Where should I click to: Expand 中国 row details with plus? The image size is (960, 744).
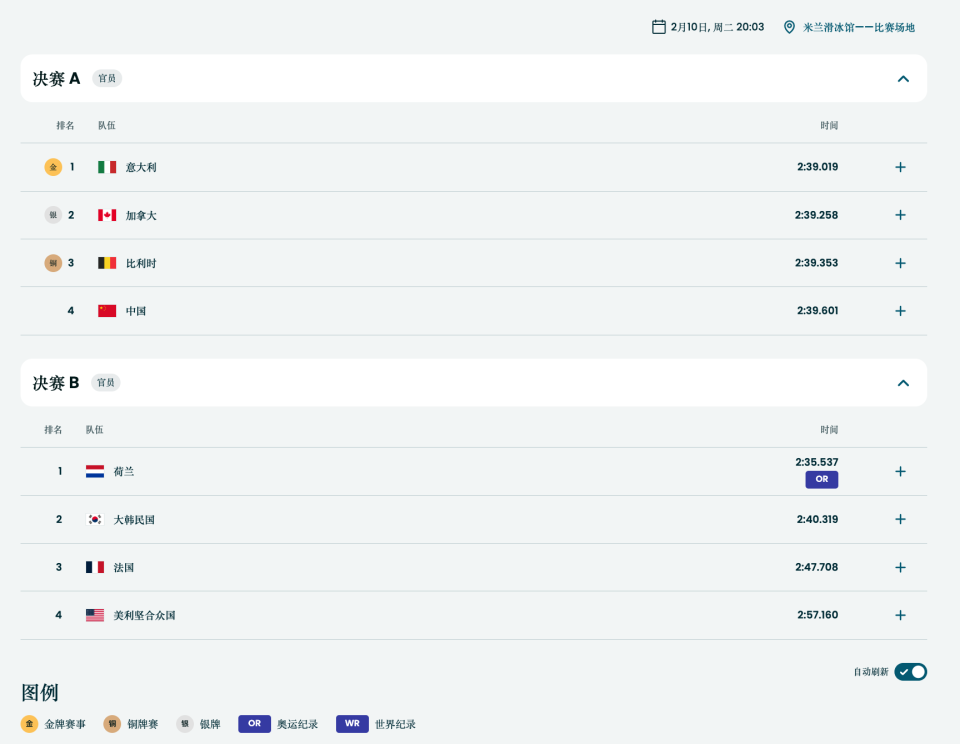pyautogui.click(x=900, y=311)
